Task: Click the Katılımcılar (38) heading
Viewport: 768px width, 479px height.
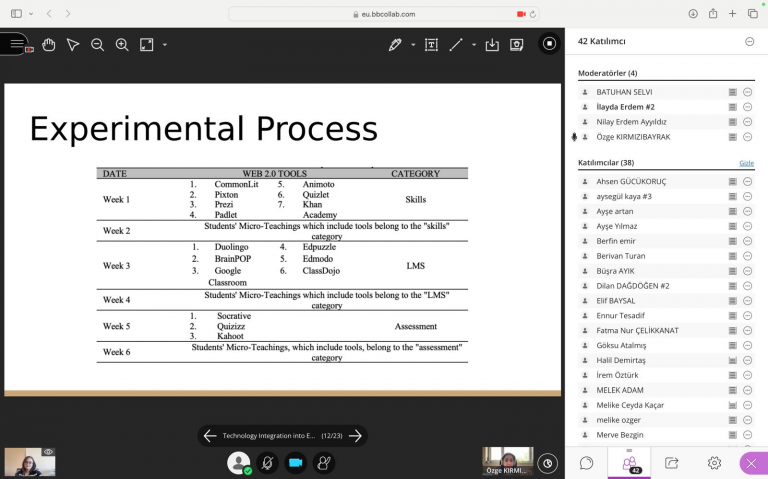Action: coord(606,163)
